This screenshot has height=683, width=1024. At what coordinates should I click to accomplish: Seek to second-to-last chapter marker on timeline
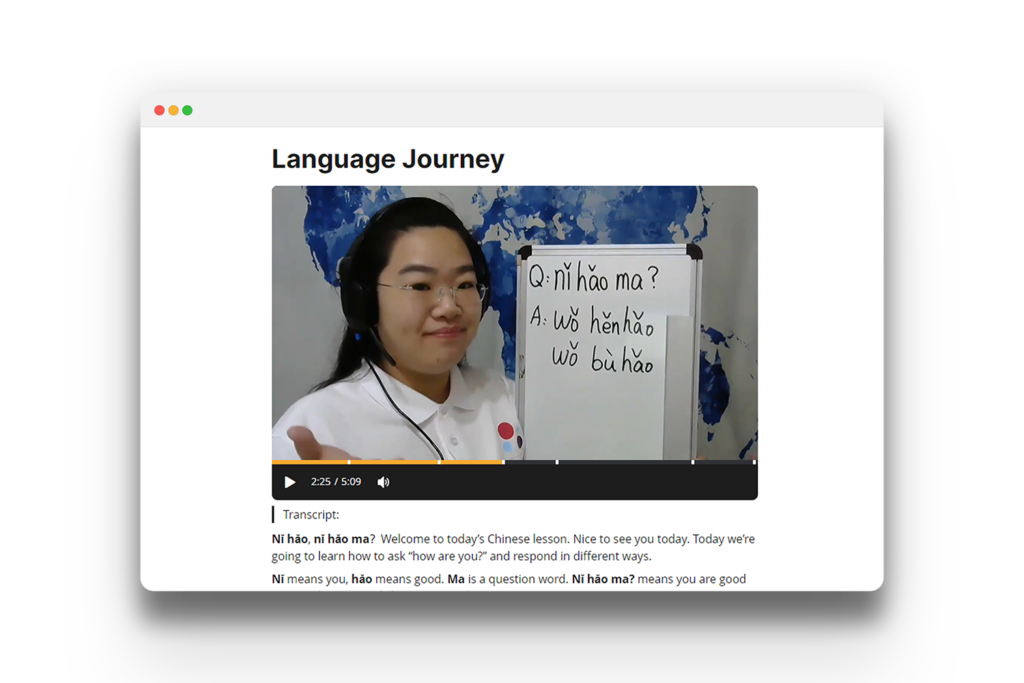coord(693,462)
